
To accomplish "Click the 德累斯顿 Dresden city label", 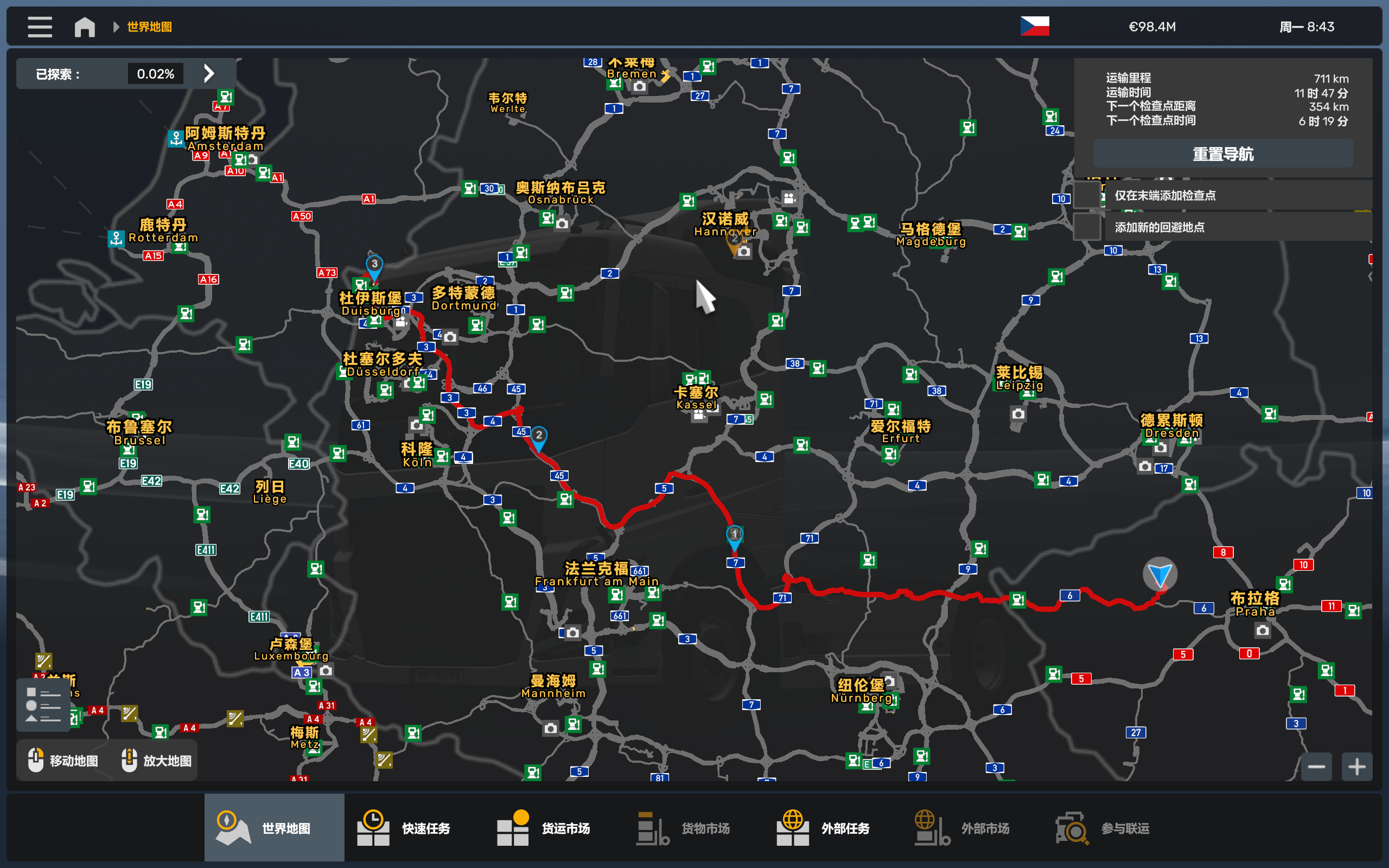I will point(1171,426).
